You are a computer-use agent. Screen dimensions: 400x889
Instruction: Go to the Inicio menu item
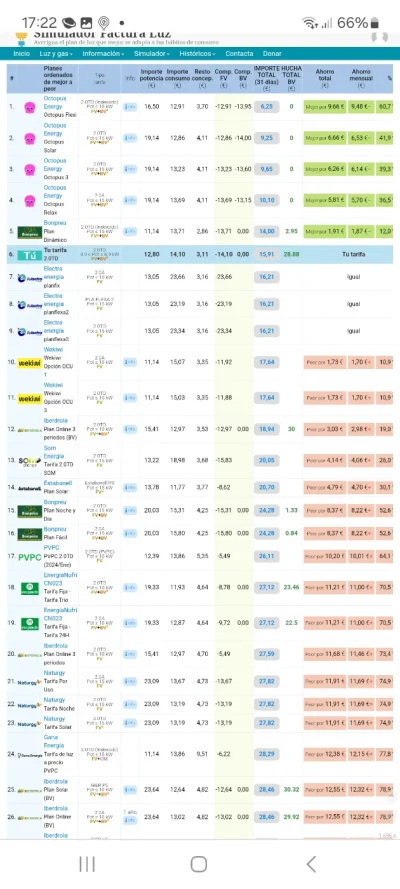pos(22,54)
